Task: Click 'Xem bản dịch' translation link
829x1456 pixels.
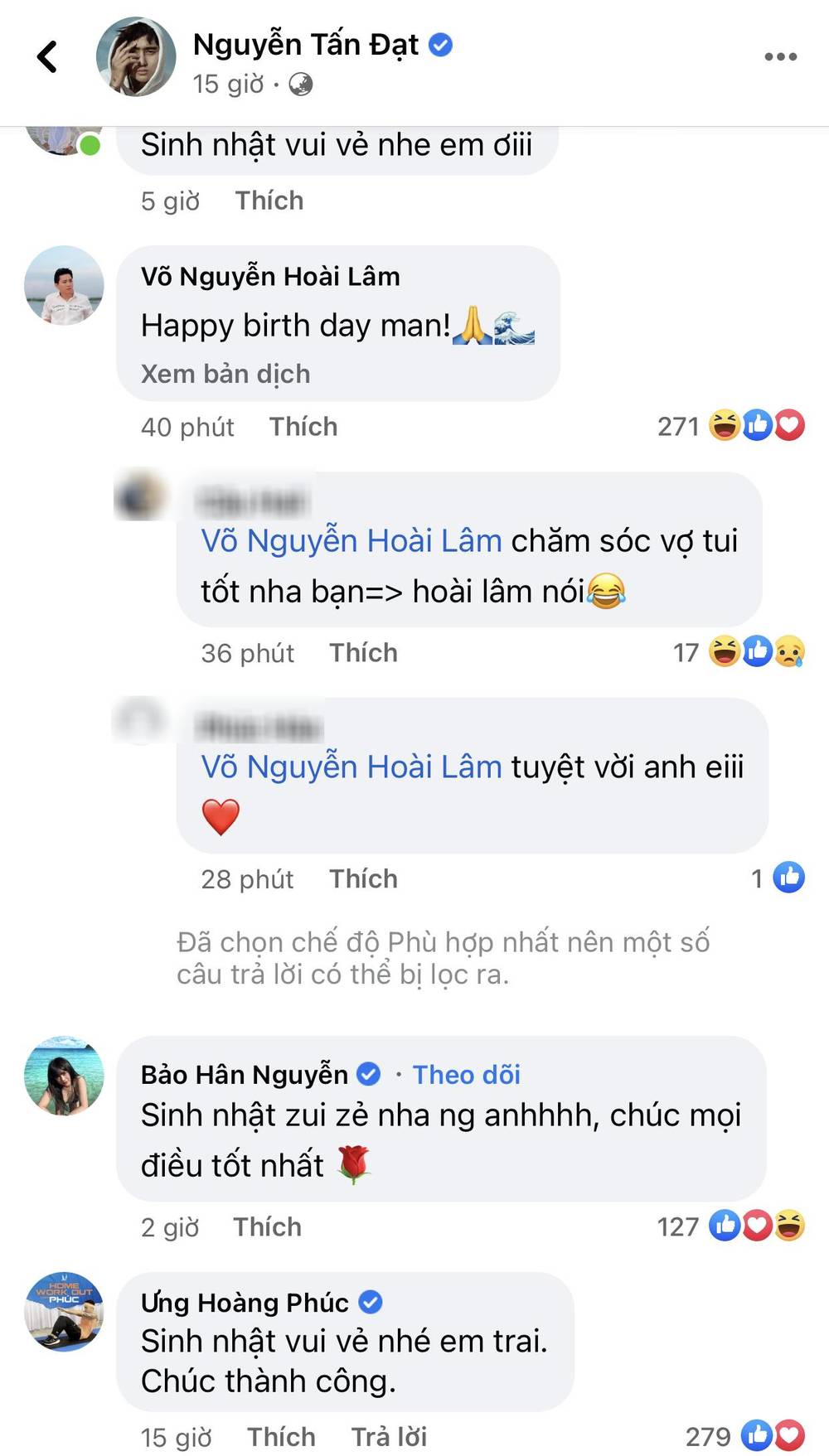Action: pos(225,374)
